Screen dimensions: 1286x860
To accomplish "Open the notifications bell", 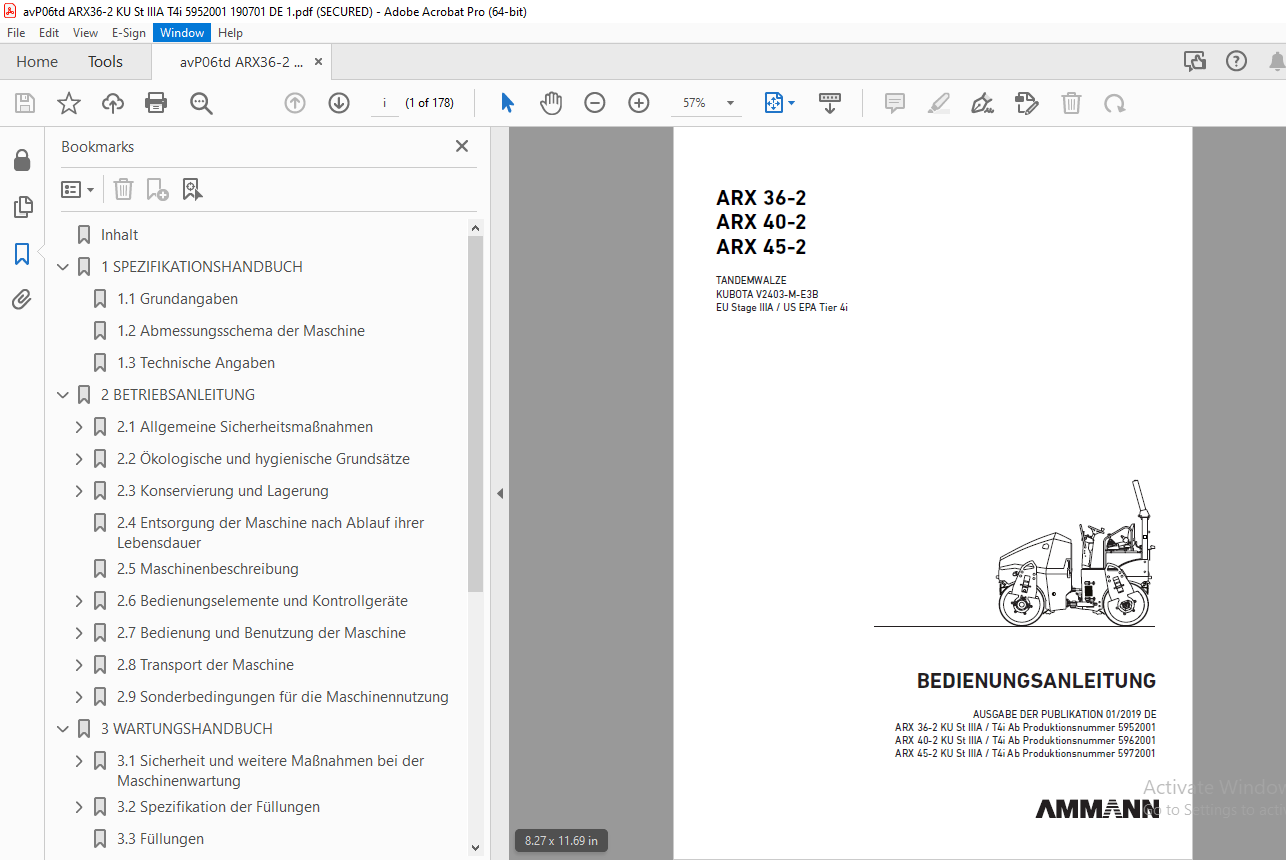I will click(x=1277, y=61).
